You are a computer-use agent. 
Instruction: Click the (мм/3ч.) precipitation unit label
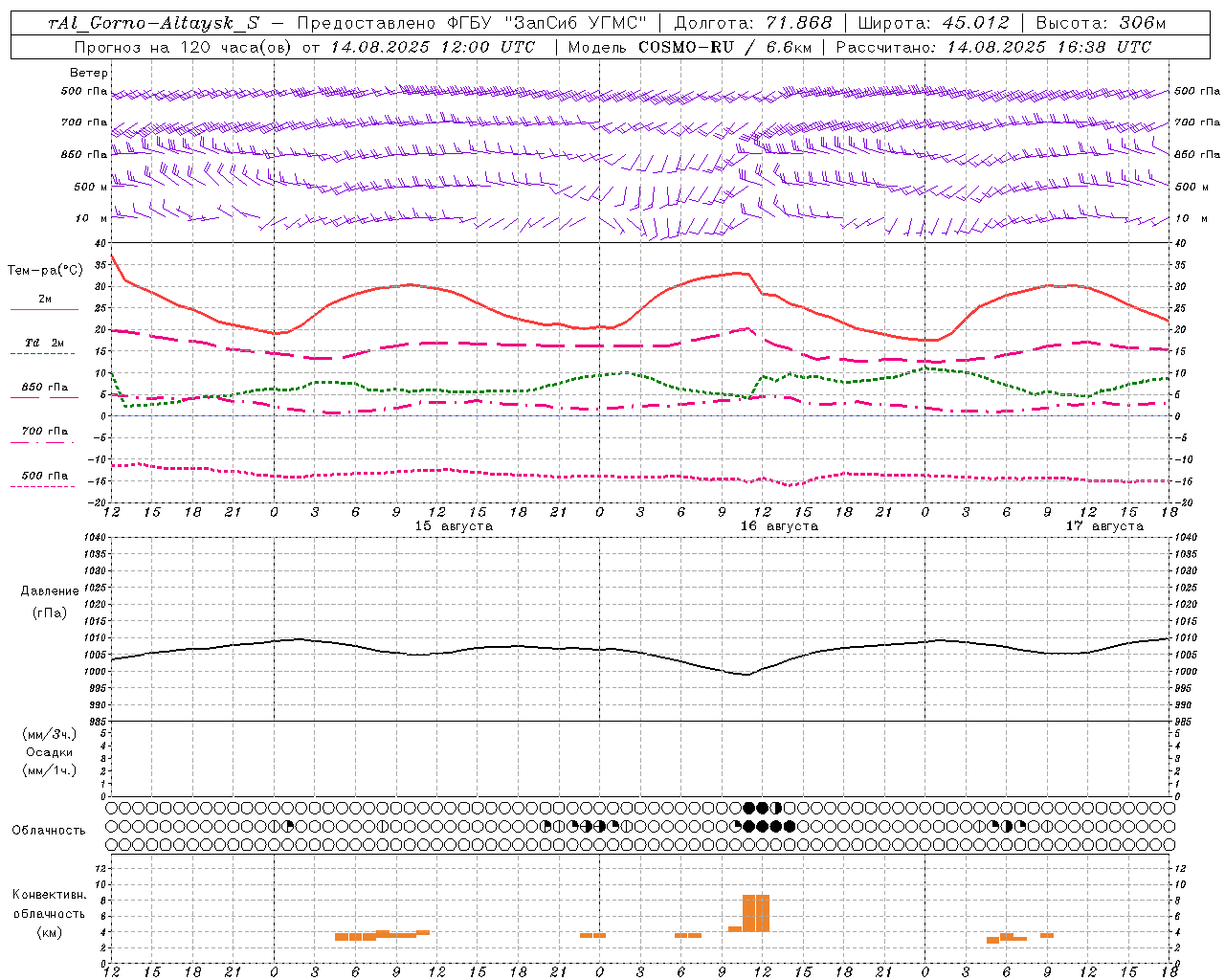[50, 735]
